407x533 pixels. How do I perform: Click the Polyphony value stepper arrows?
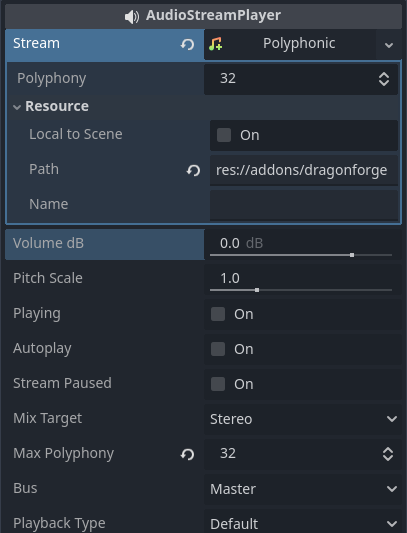click(384, 79)
